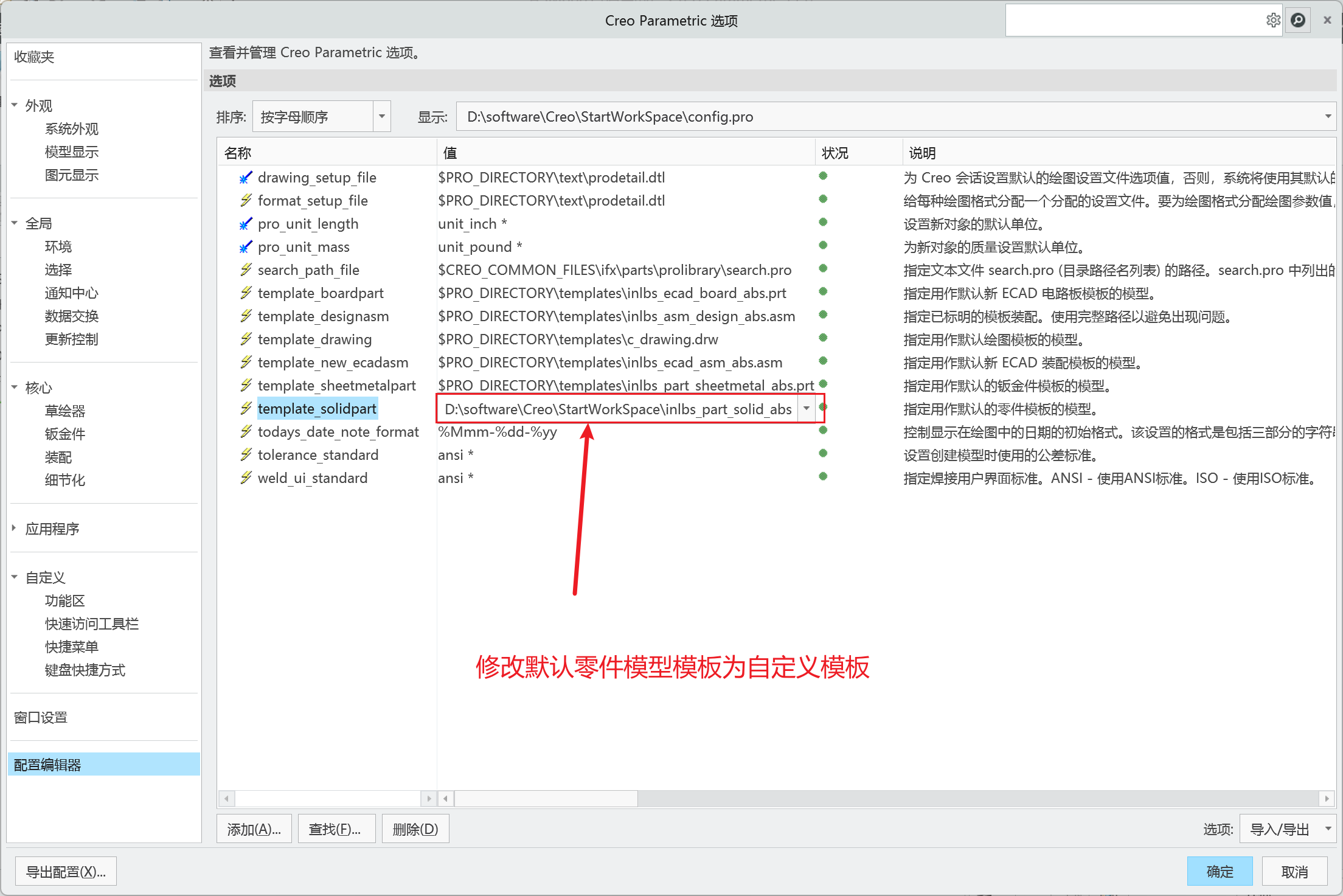Collapse the 核心 tree section
The image size is (1343, 896).
click(15, 387)
